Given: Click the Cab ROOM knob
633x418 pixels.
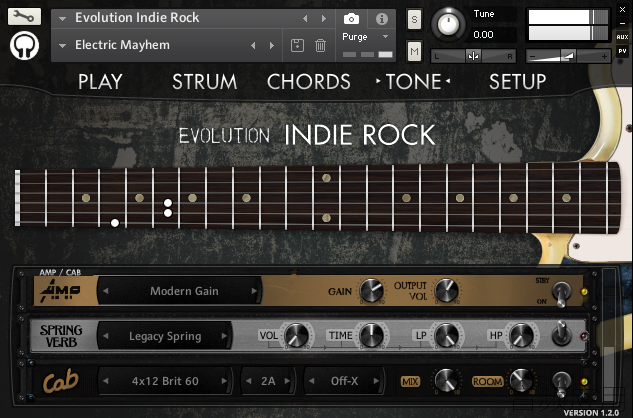Looking at the screenshot, I should coord(521,380).
